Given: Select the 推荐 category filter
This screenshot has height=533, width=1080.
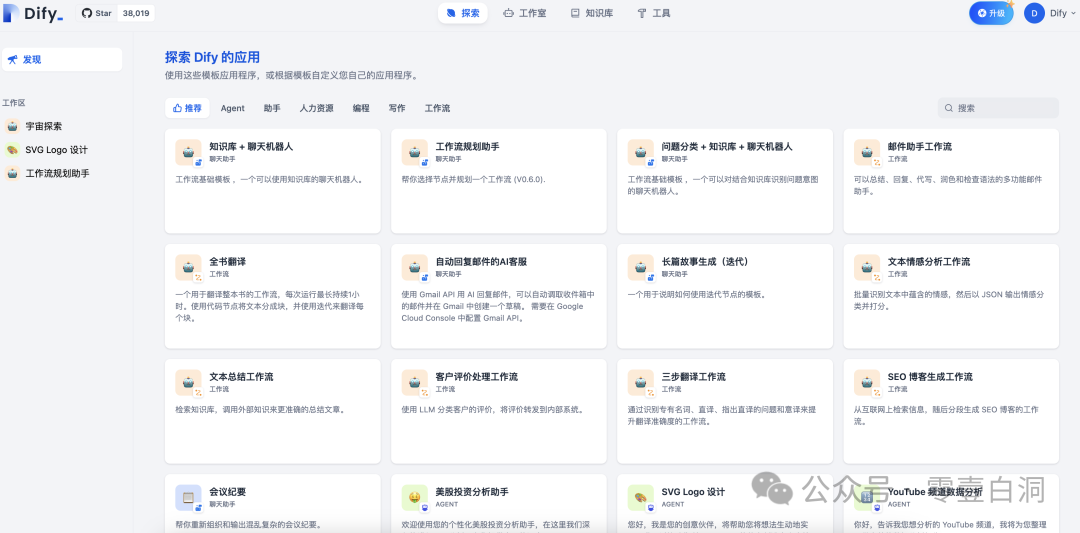Looking at the screenshot, I should [x=187, y=108].
